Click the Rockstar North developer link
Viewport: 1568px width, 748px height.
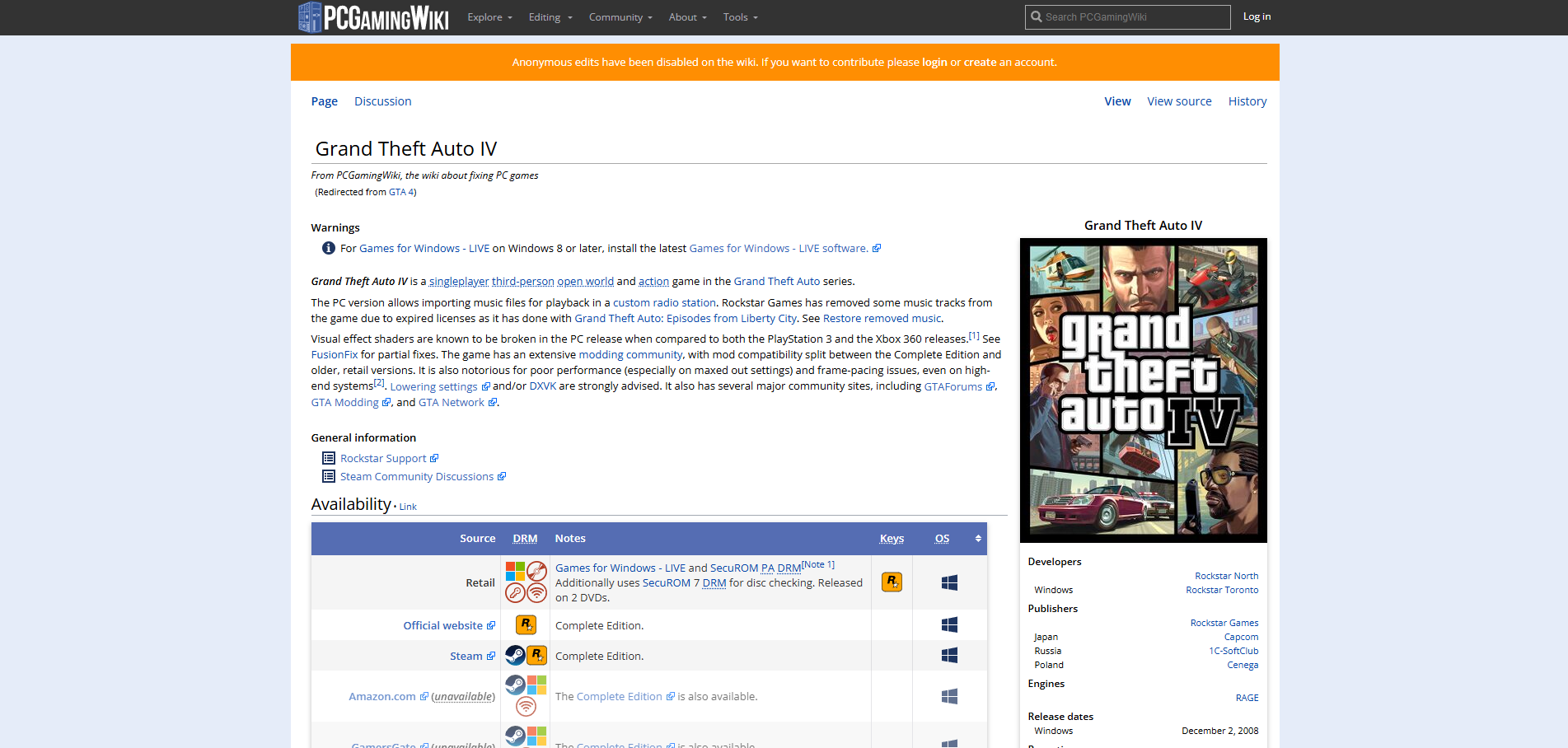[x=1227, y=577]
